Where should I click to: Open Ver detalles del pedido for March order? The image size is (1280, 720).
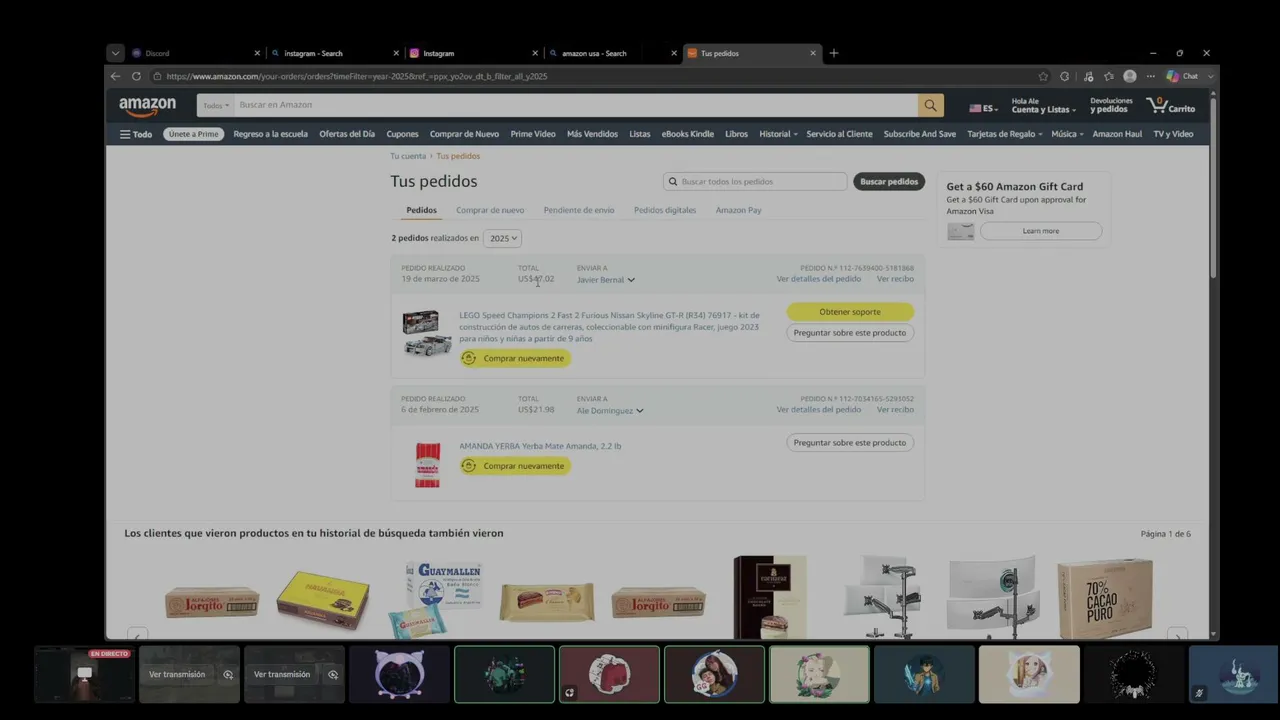[819, 279]
